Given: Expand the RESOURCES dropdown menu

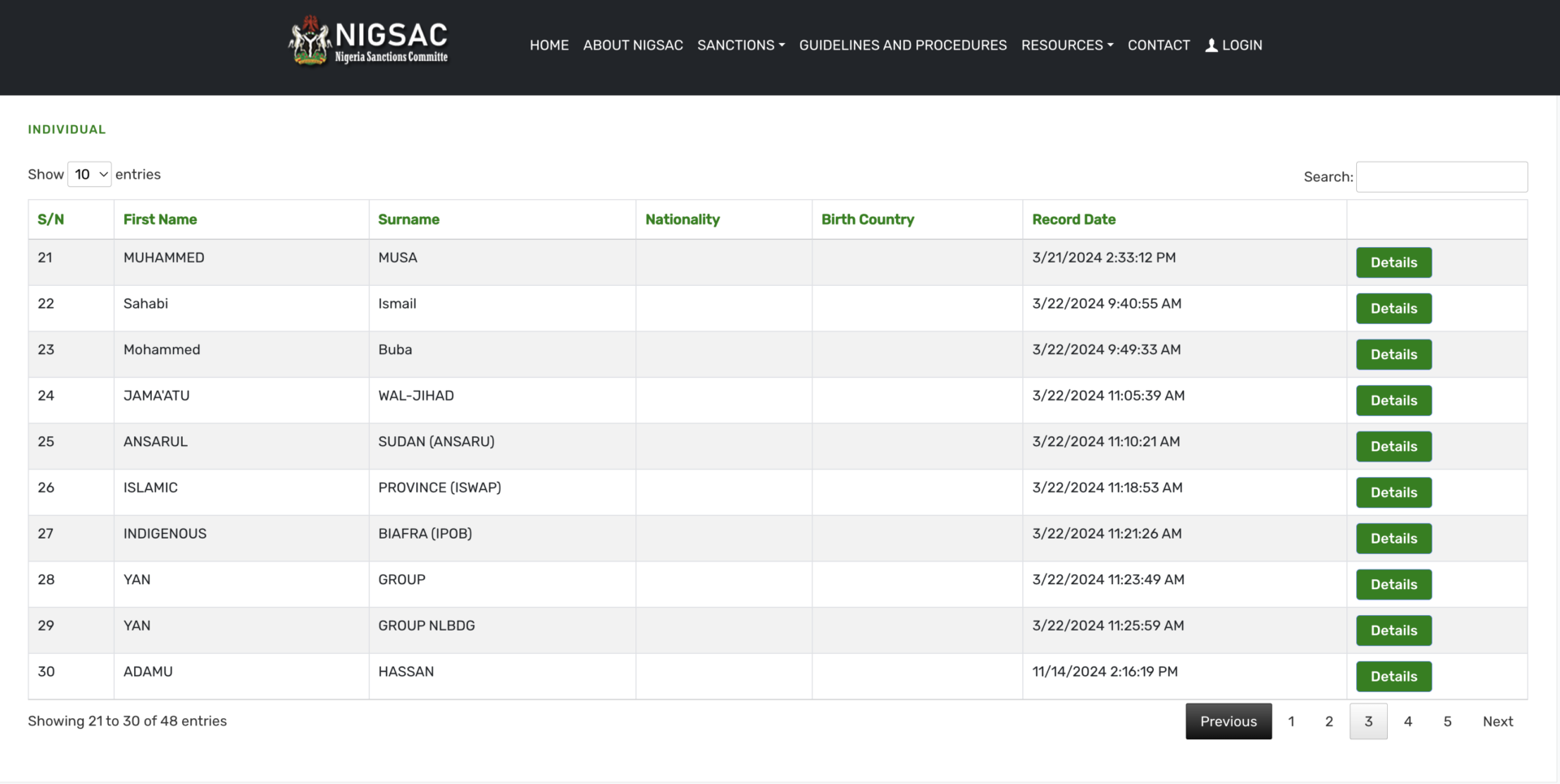Looking at the screenshot, I should [1066, 45].
